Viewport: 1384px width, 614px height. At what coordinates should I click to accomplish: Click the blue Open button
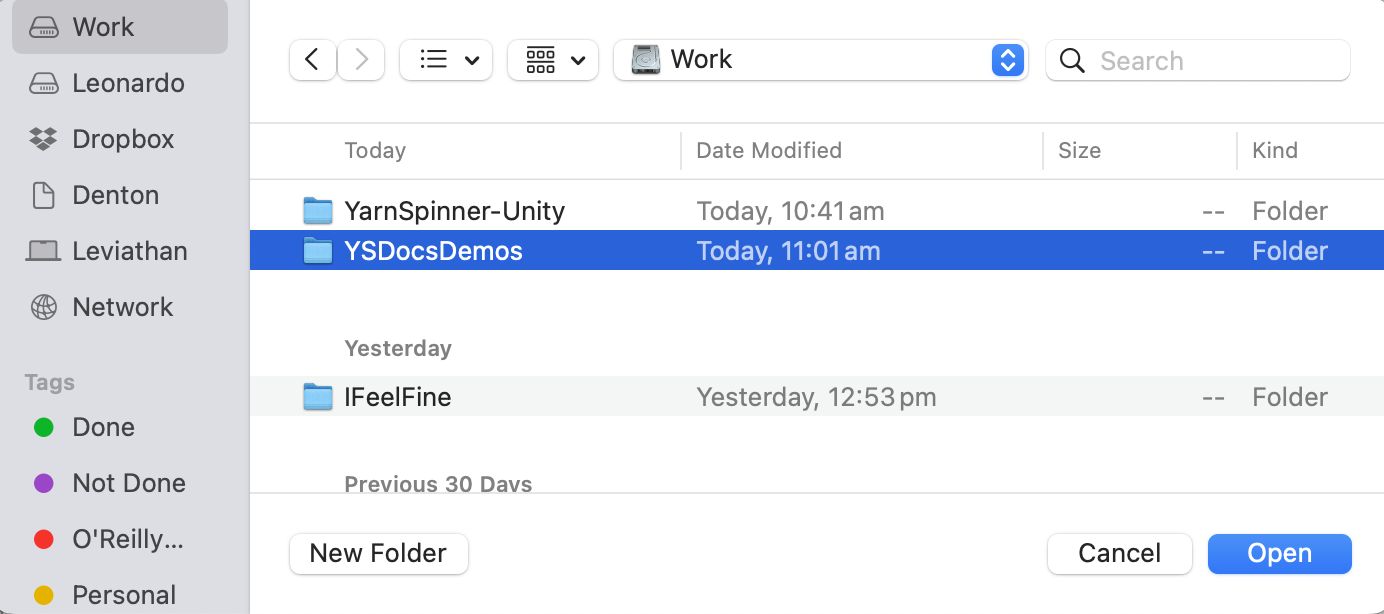(1279, 554)
